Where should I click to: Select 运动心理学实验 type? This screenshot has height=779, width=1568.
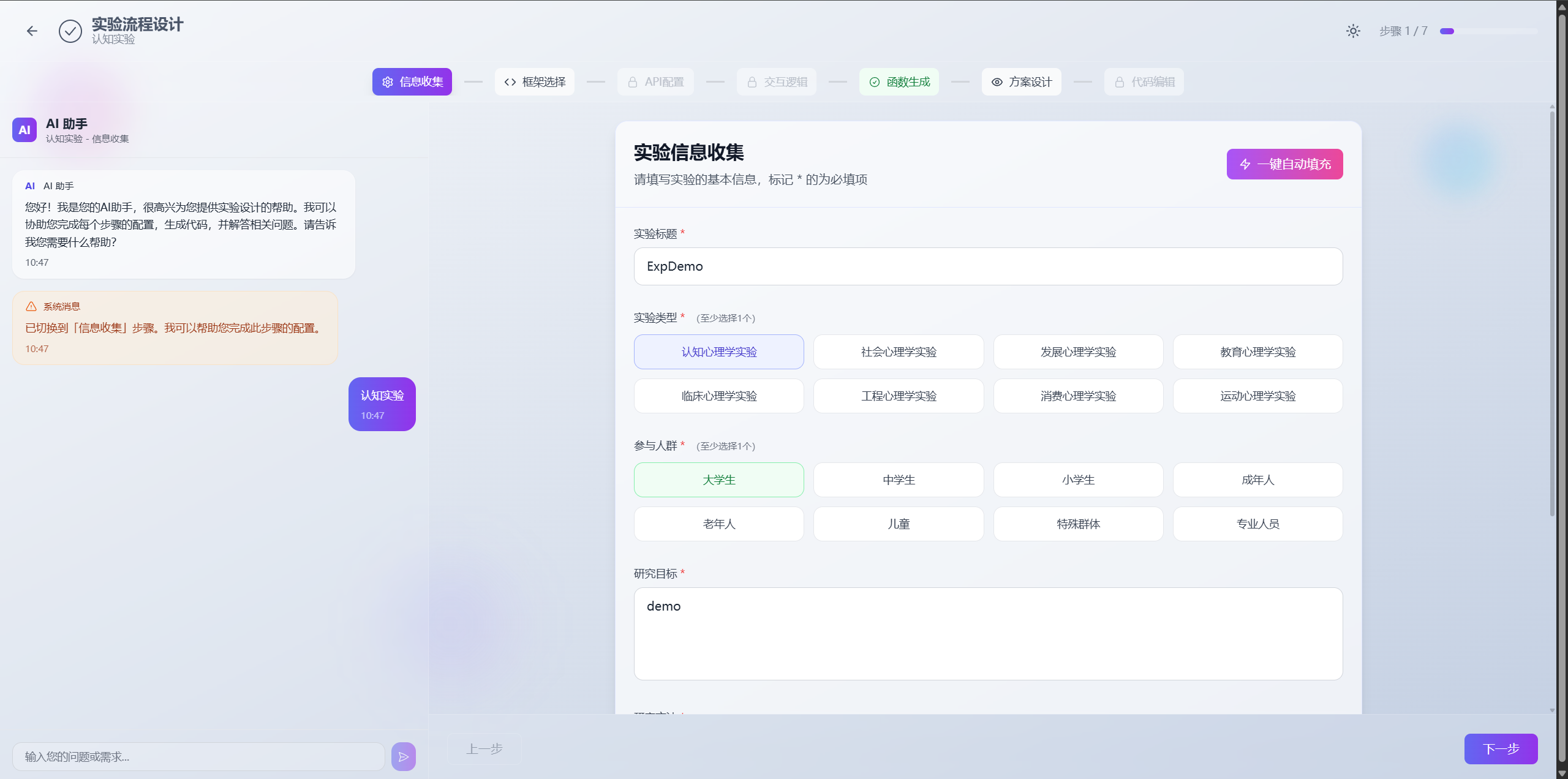[1258, 396]
